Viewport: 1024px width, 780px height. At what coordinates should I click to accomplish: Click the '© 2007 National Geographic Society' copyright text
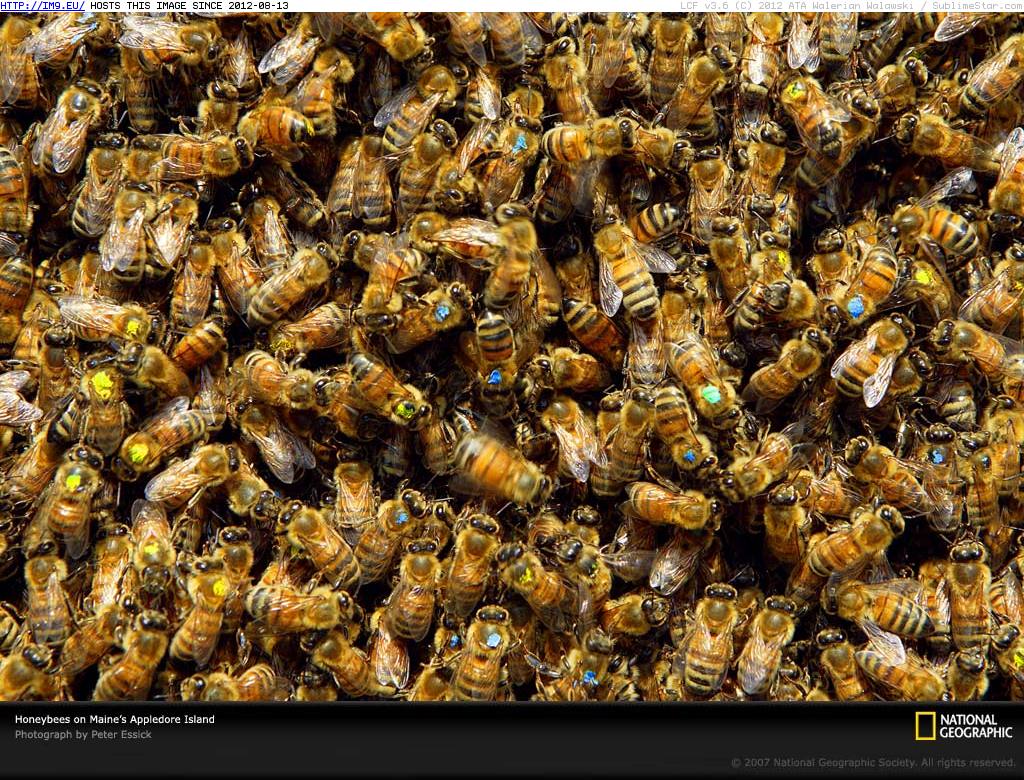(874, 762)
